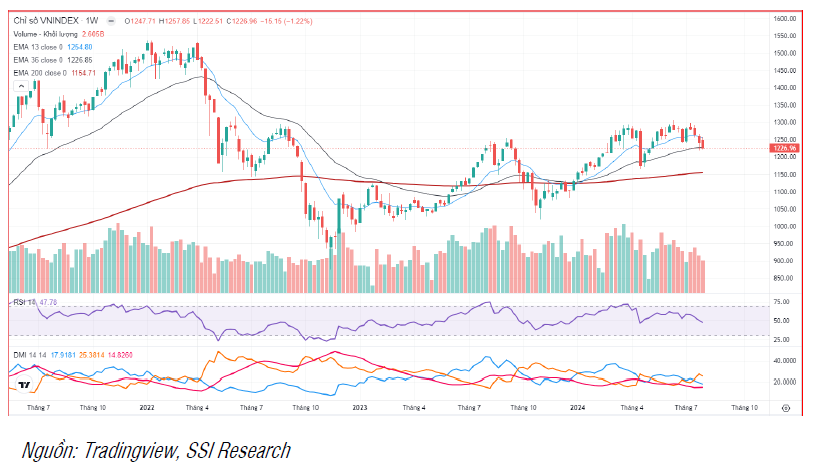Open the TradingView logo in DMI pane
818x465 pixels.
(23, 385)
